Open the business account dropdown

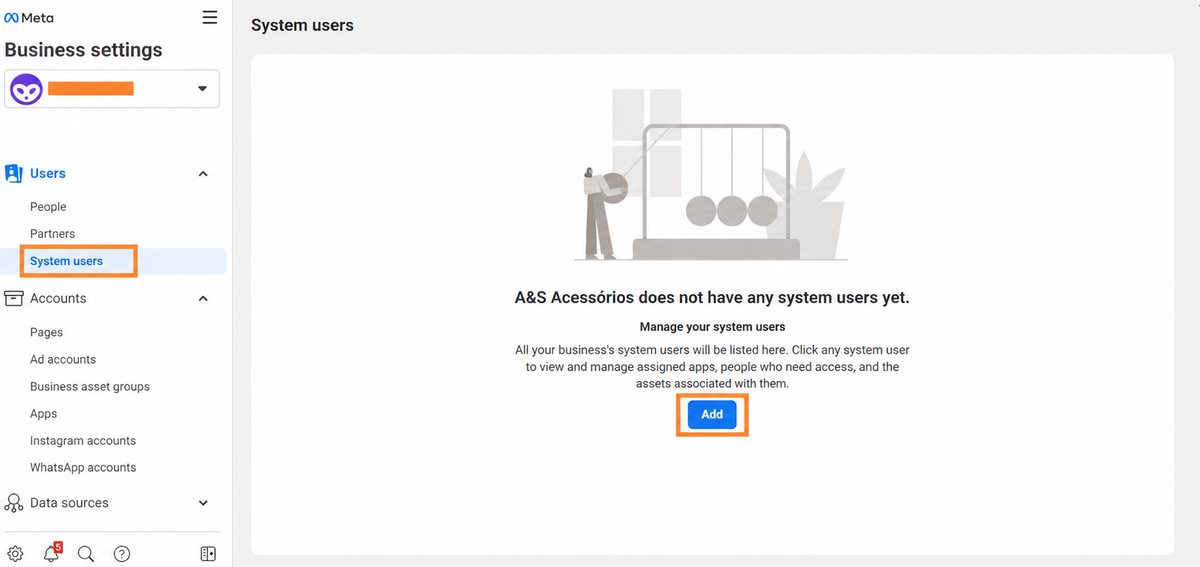[x=112, y=89]
